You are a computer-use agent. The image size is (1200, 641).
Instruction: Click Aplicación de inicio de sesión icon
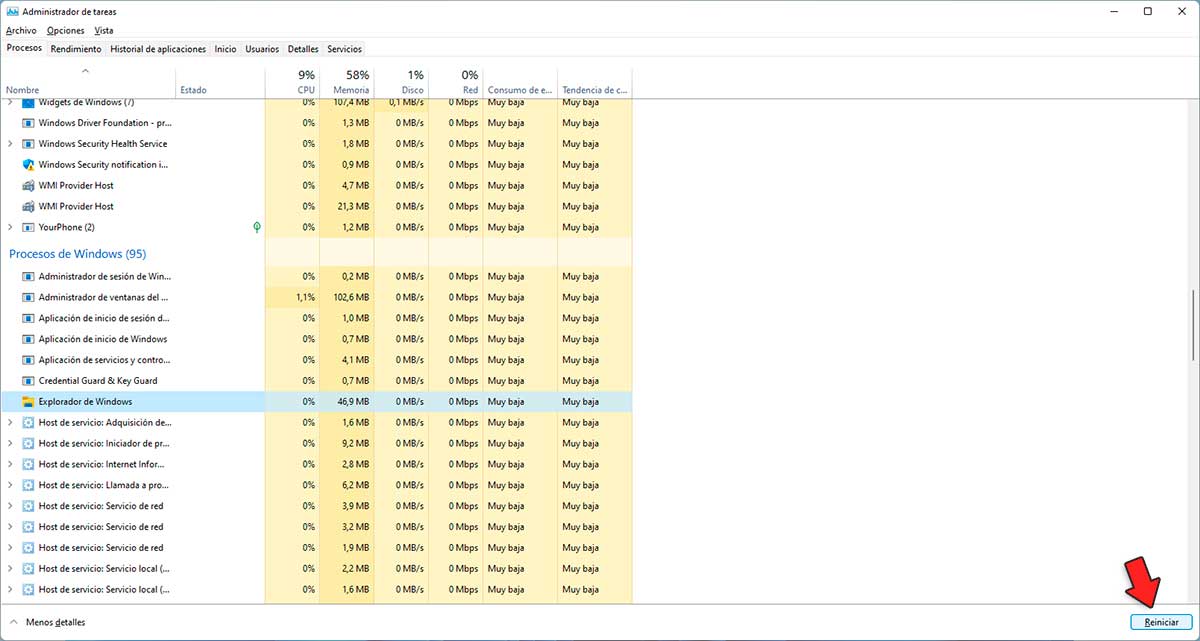[28, 318]
